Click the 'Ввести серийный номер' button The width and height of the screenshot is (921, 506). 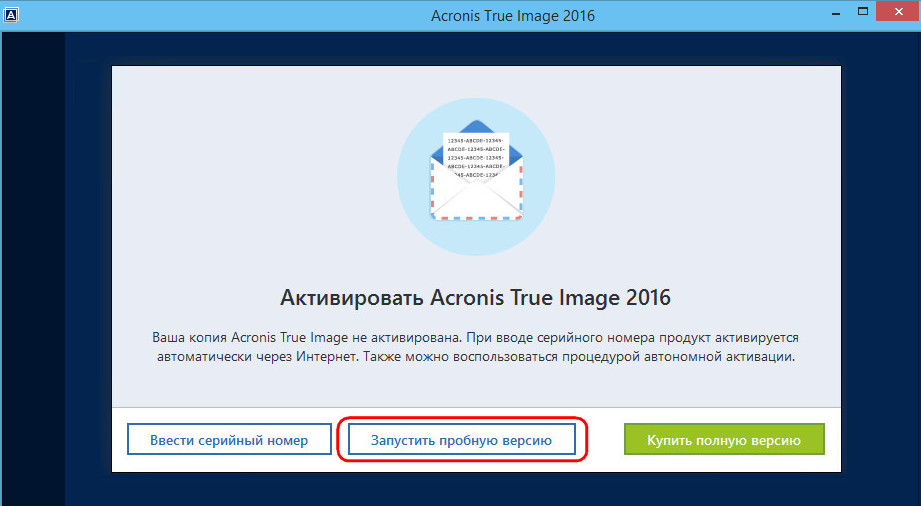[229, 440]
